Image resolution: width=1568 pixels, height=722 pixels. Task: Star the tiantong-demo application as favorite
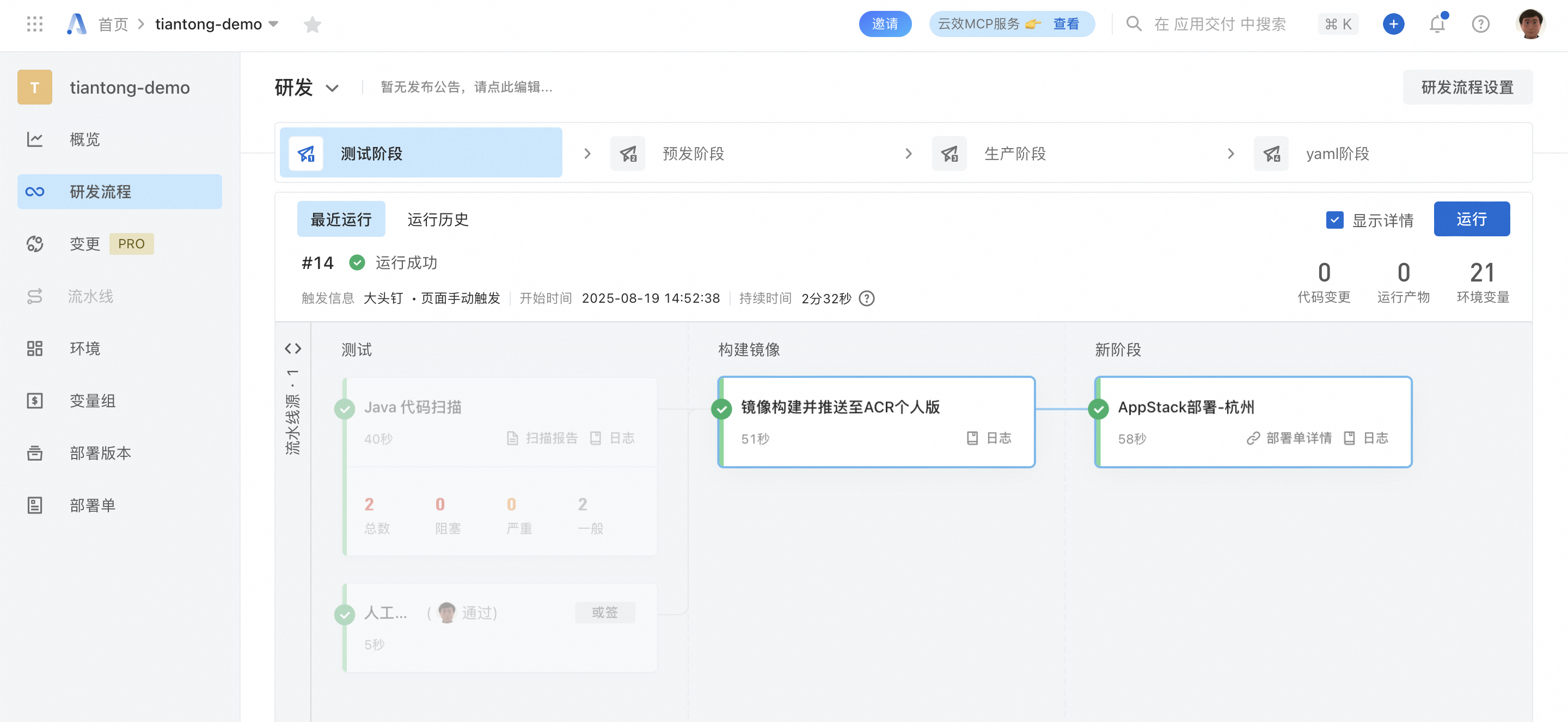click(x=313, y=25)
